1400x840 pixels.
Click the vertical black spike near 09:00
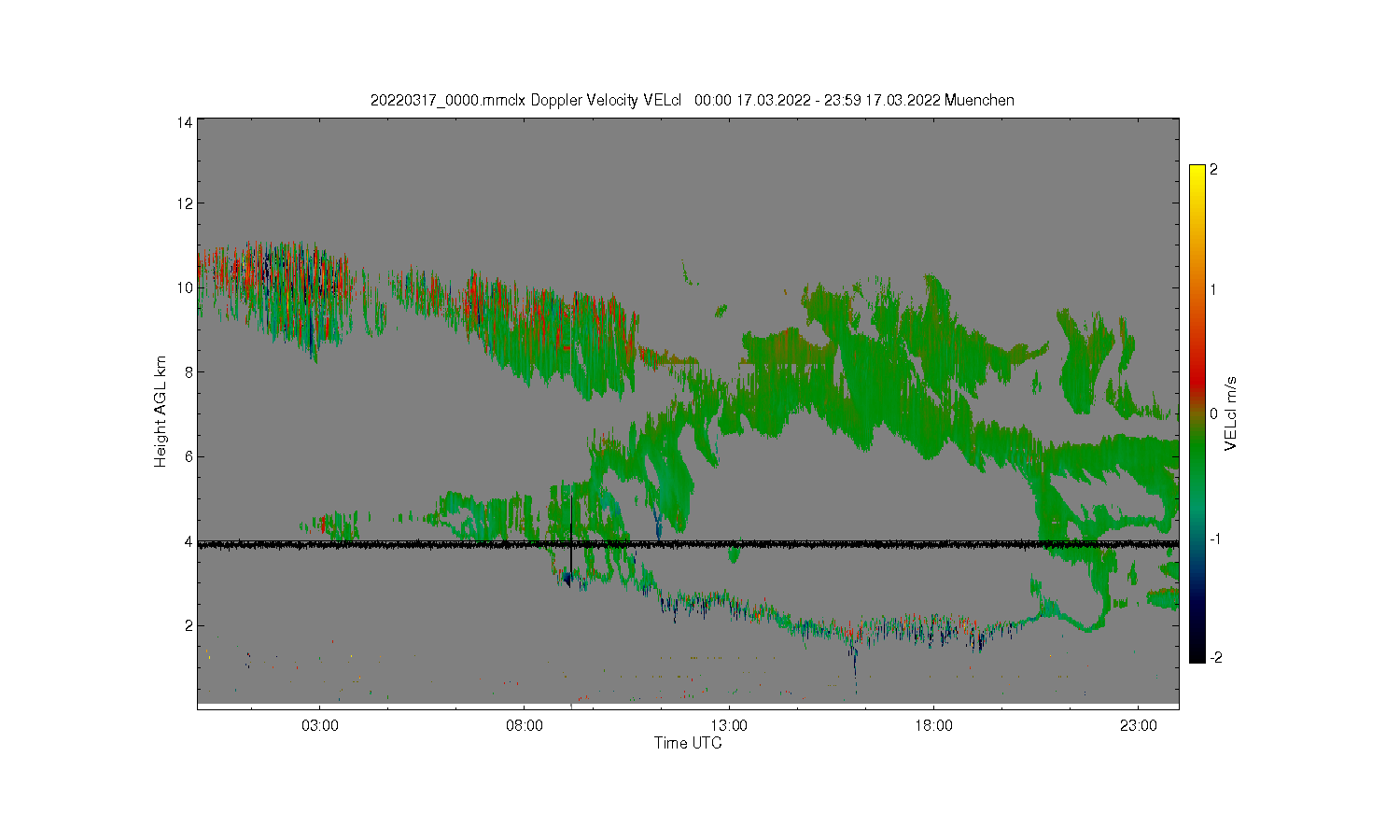(x=571, y=537)
